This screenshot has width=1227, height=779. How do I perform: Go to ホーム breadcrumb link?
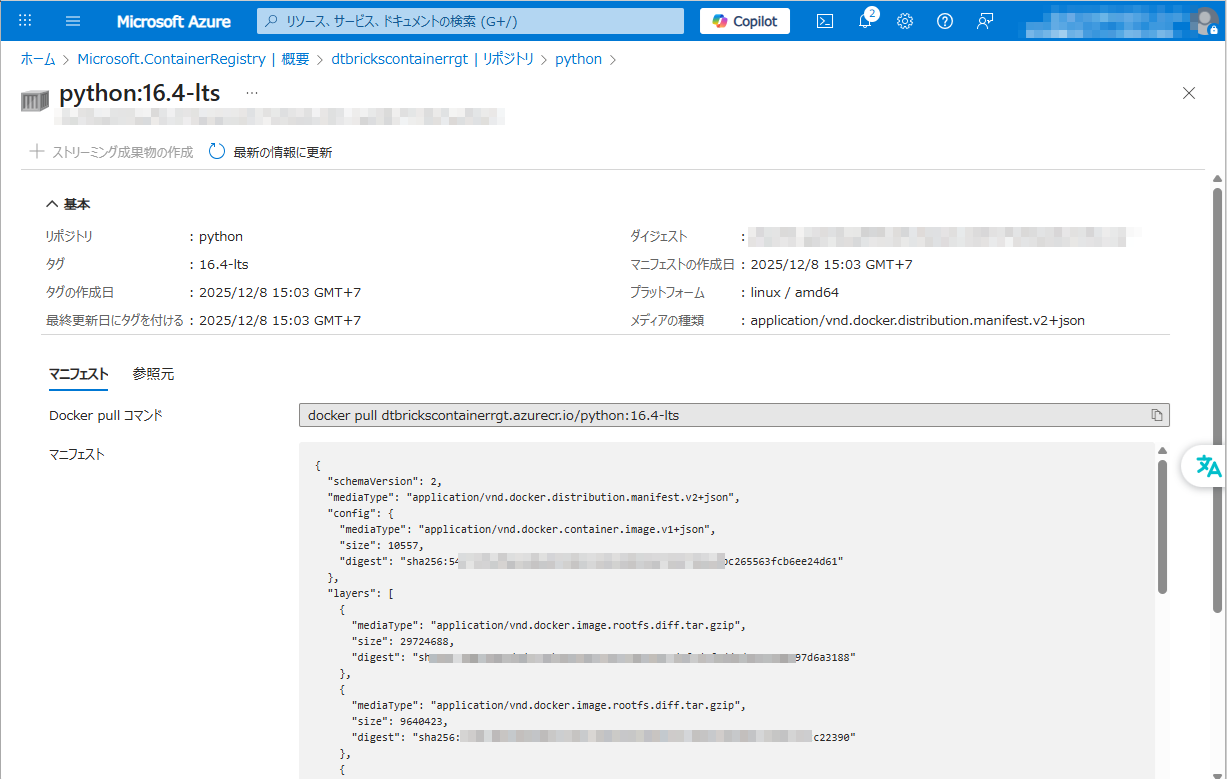click(38, 59)
